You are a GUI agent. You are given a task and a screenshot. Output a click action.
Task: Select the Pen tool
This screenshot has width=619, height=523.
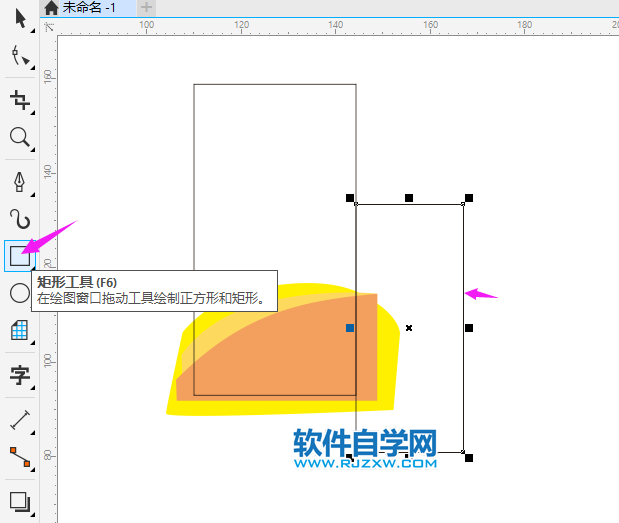pos(19,182)
